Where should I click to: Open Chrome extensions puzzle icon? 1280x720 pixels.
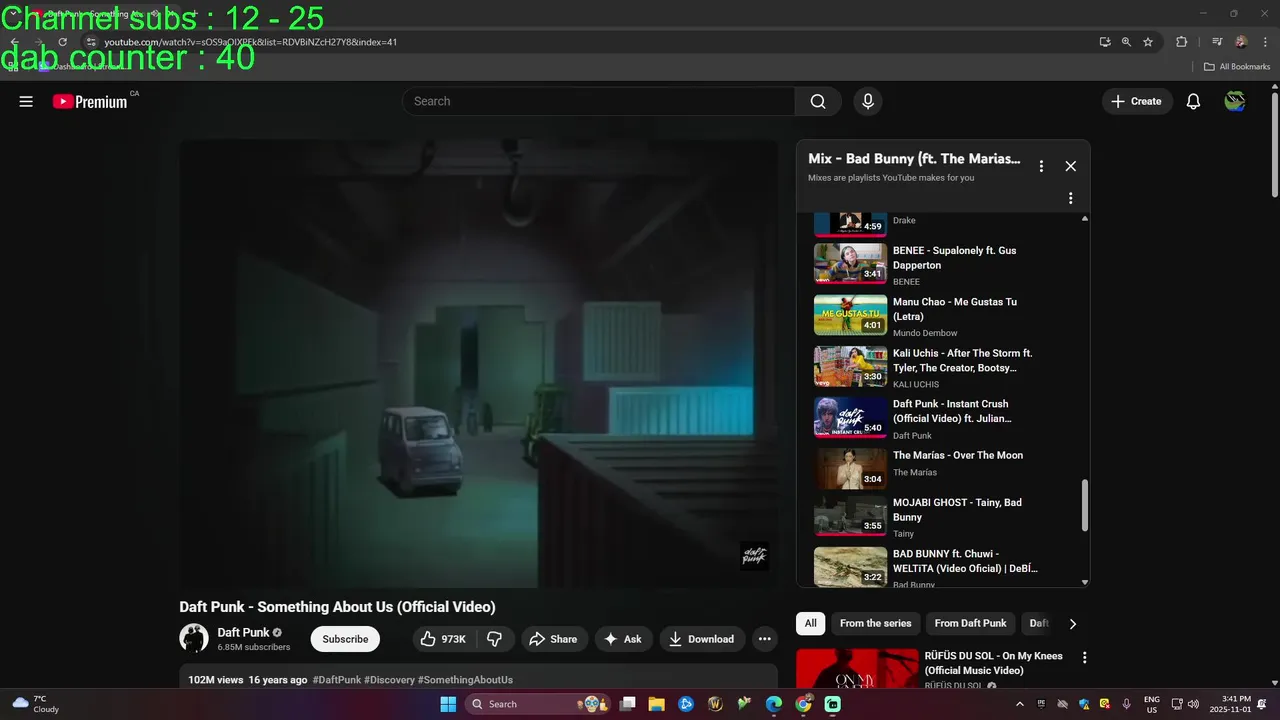[1181, 42]
